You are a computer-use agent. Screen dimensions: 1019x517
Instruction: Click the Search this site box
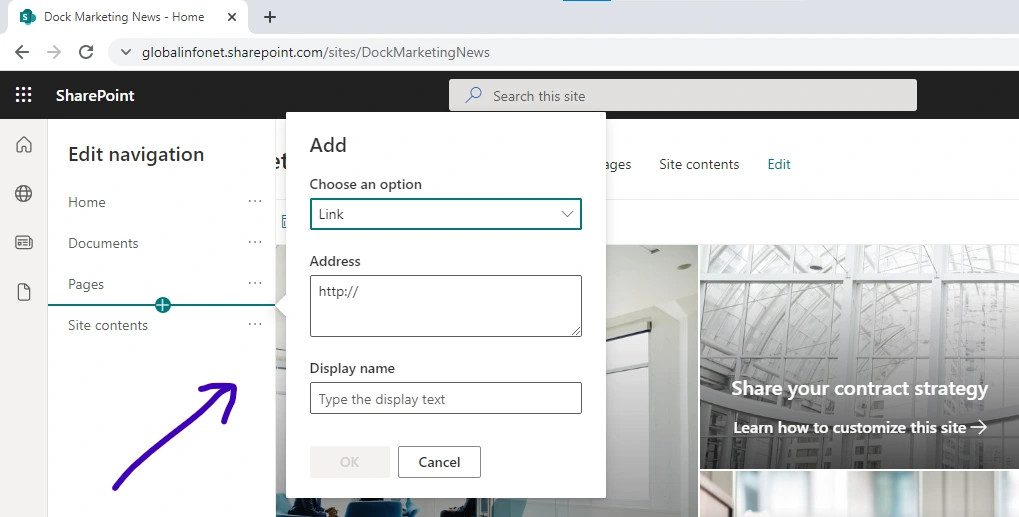point(683,95)
